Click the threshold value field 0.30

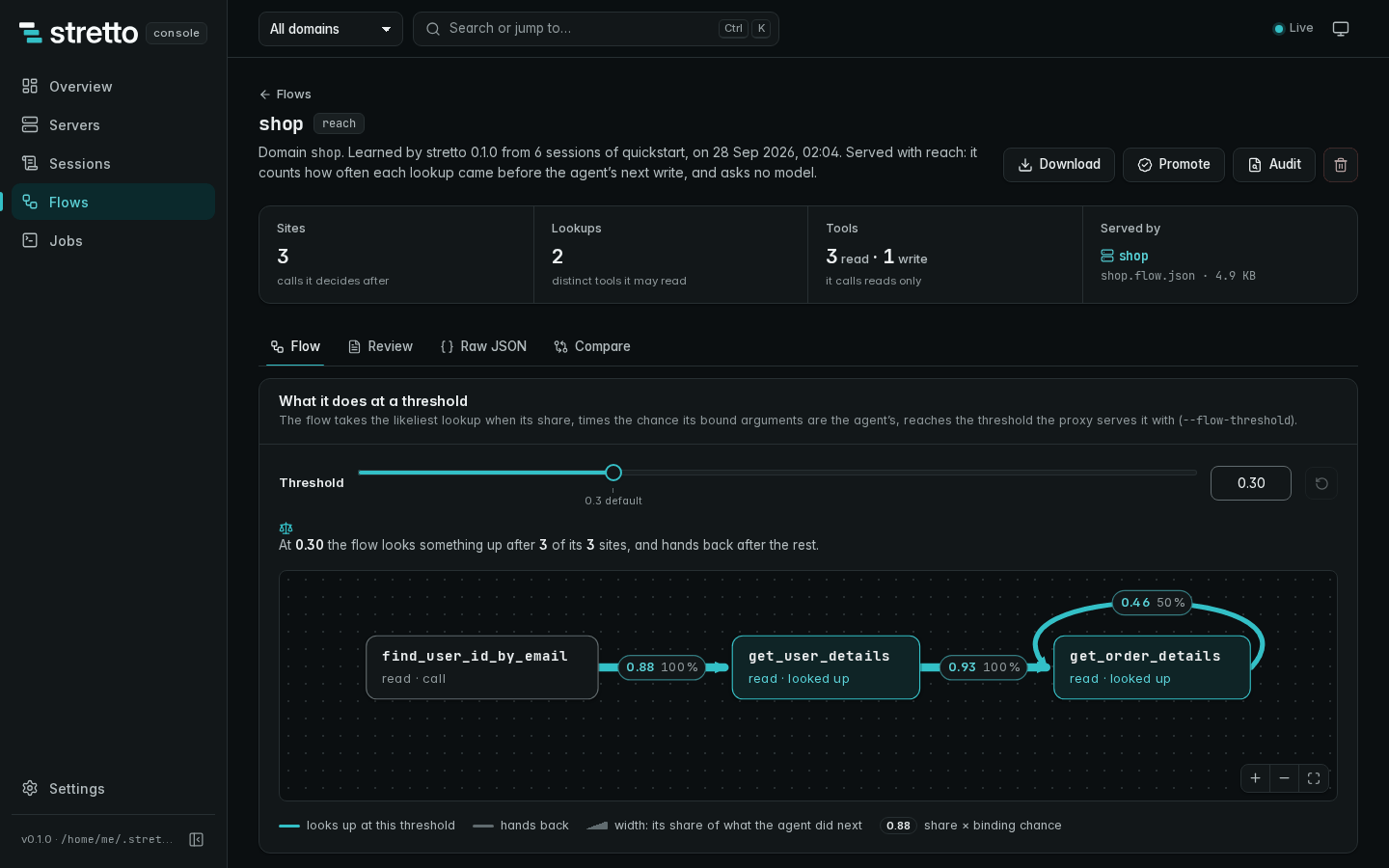coord(1251,483)
